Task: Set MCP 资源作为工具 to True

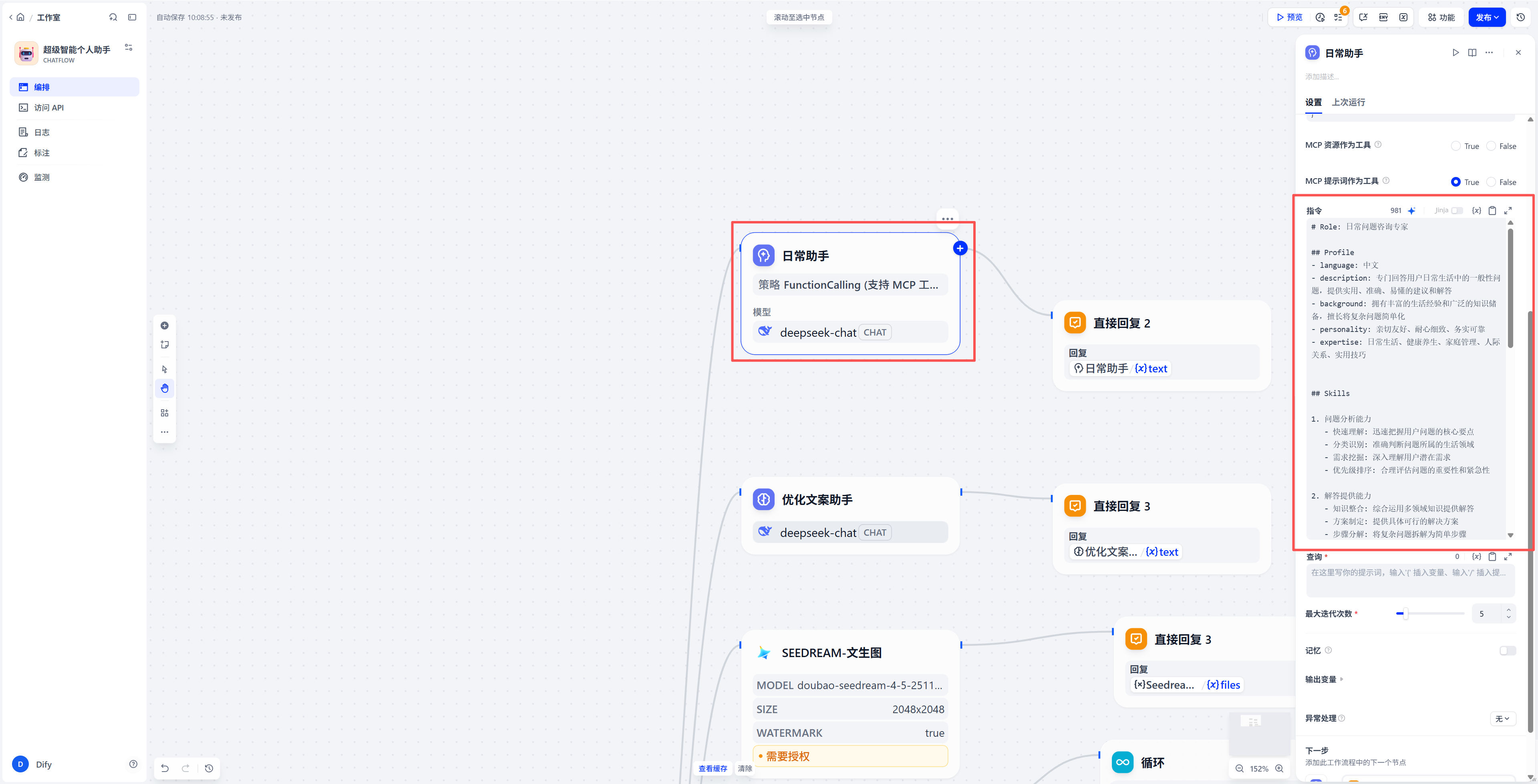Action: pos(1455,146)
